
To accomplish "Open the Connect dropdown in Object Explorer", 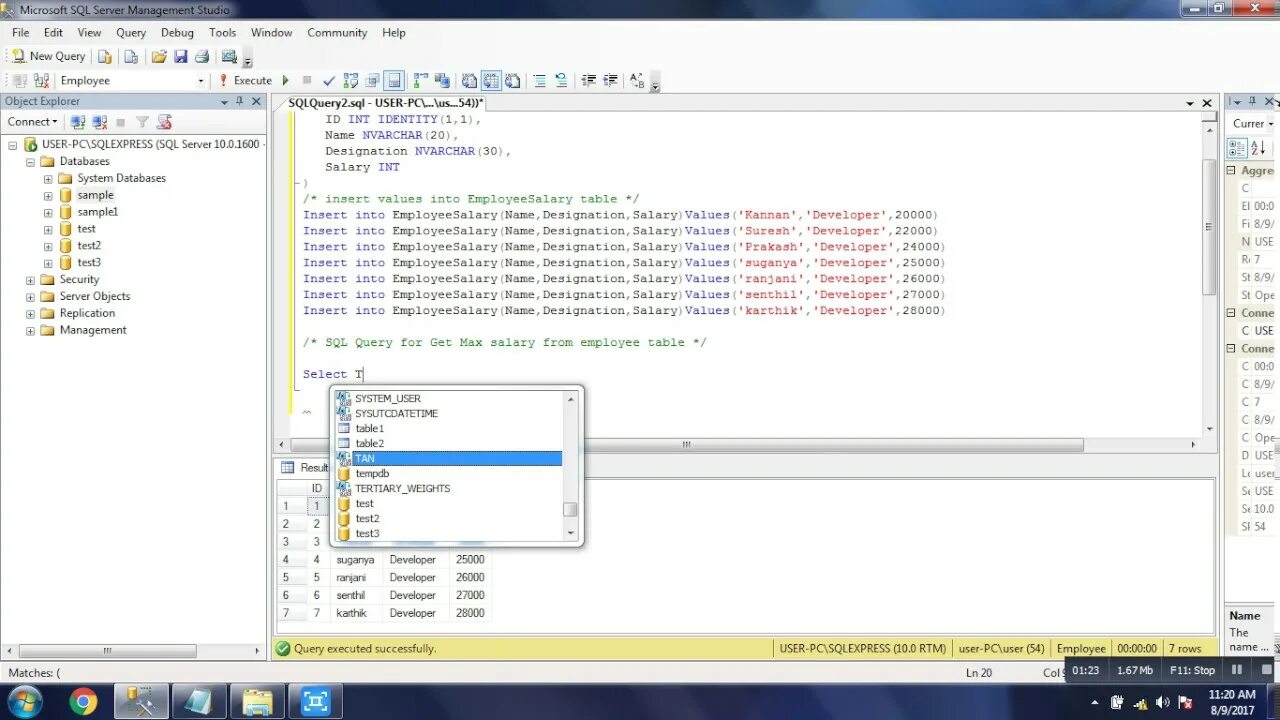I will (32, 122).
